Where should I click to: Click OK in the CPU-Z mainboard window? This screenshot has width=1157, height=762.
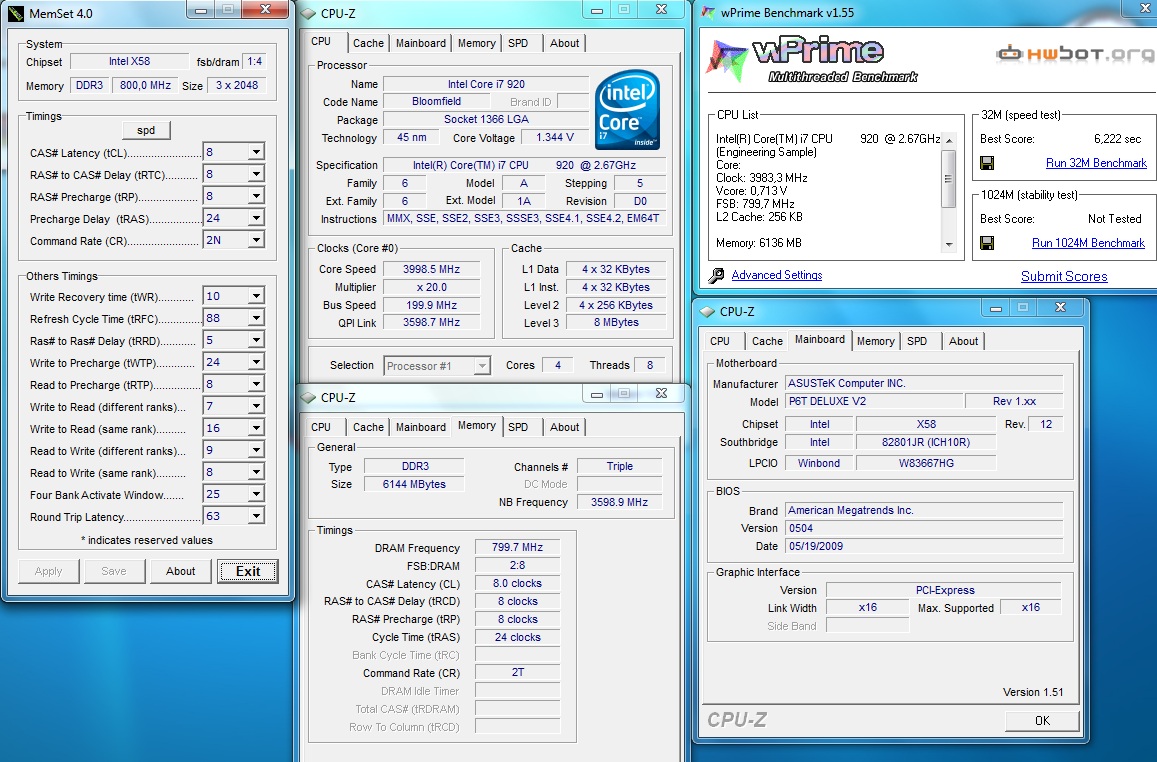(1042, 721)
